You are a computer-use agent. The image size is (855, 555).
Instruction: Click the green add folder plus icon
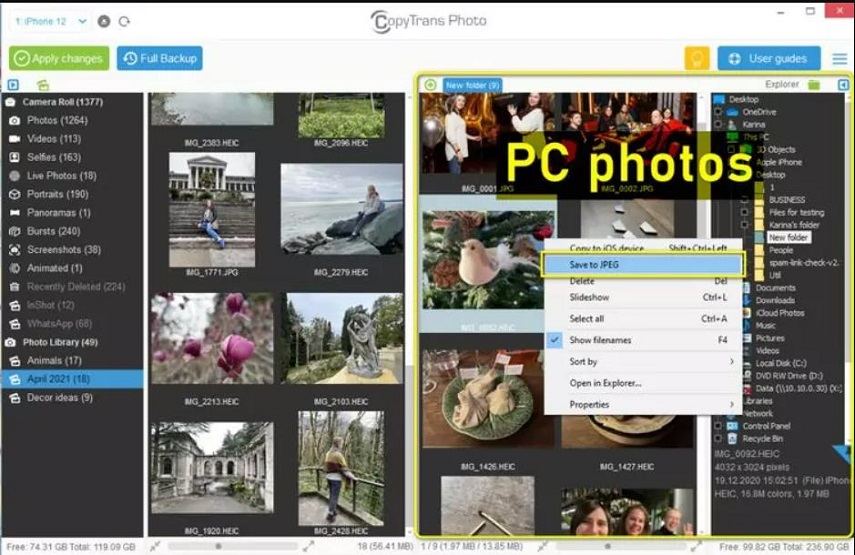coord(430,86)
